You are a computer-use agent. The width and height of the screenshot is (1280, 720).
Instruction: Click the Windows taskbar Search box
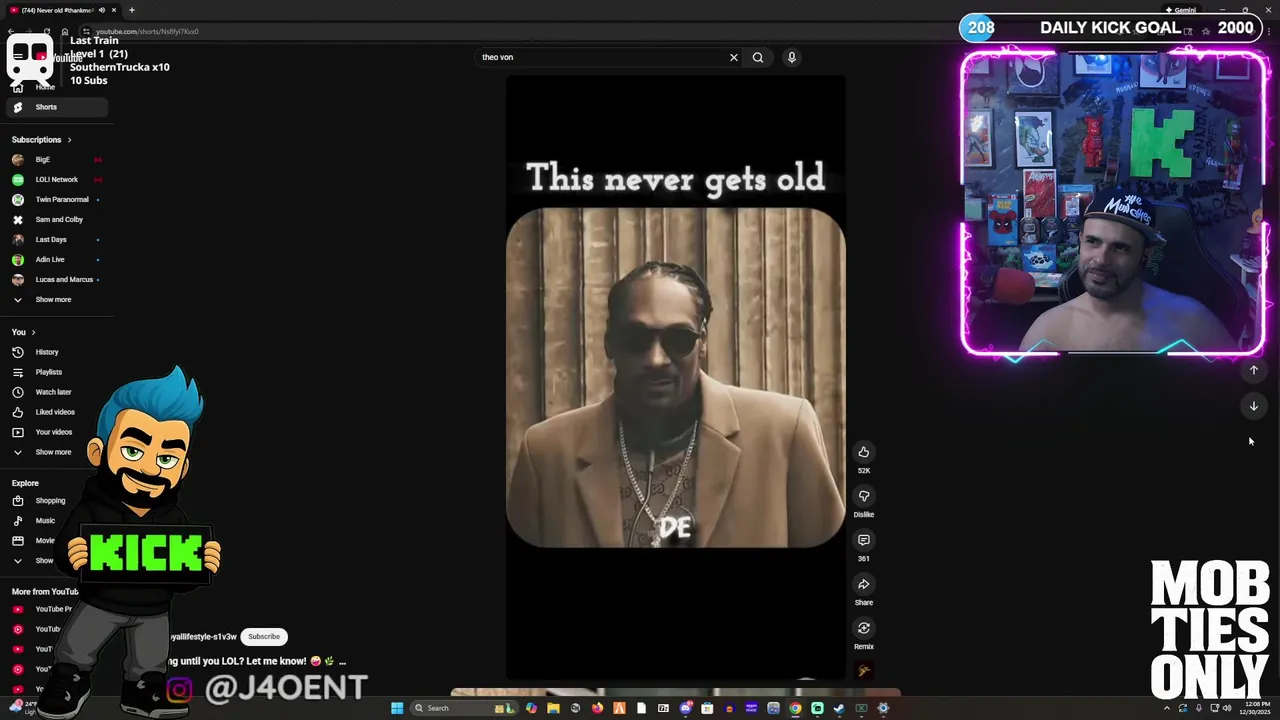tap(464, 708)
